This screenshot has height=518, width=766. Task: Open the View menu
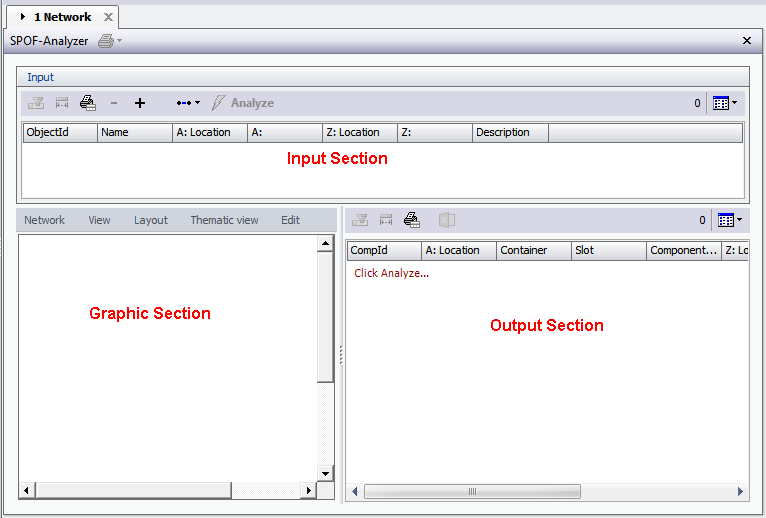[x=99, y=220]
